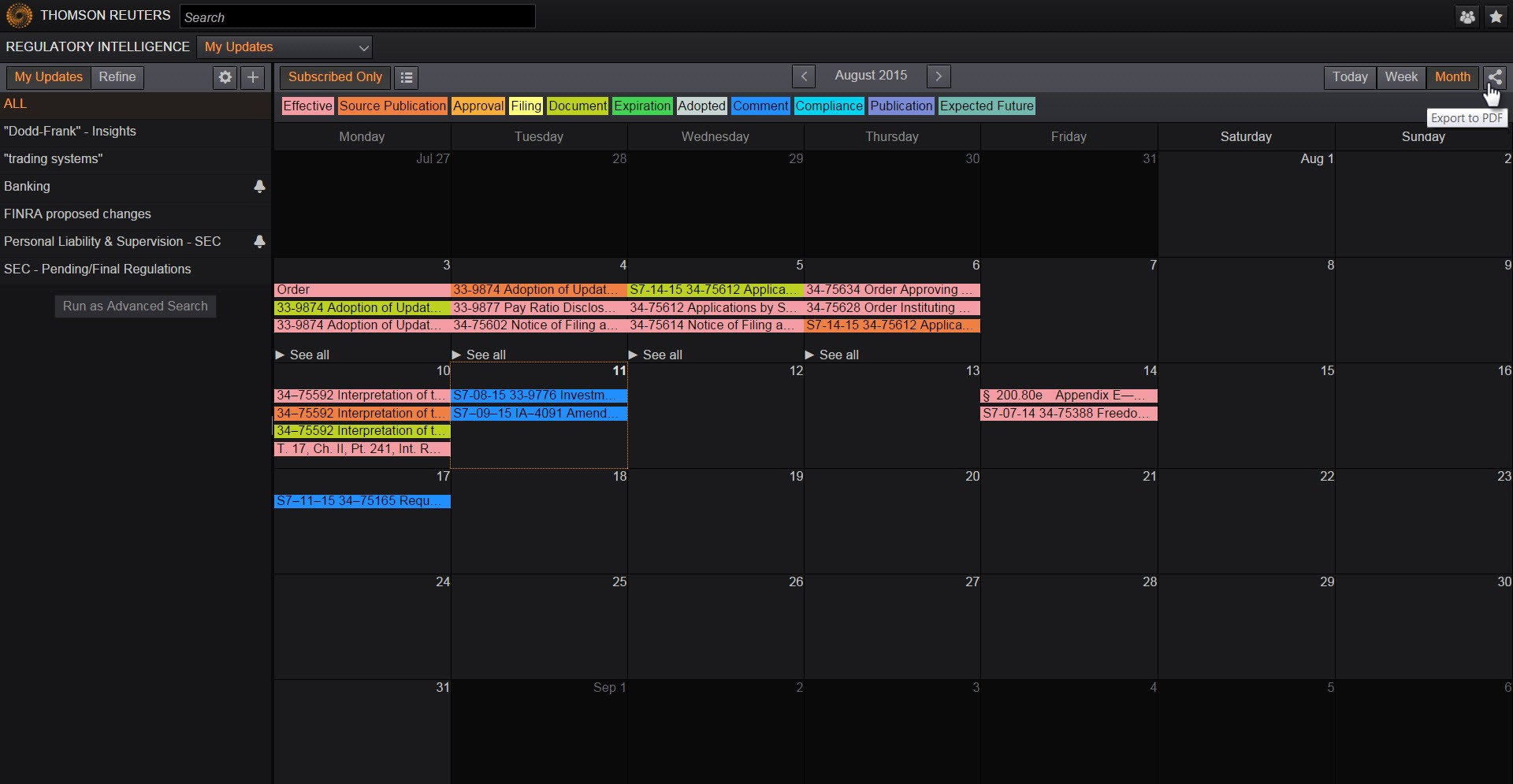
Task: Open SEC - Pending/Final Regulations list
Action: pyautogui.click(x=136, y=269)
